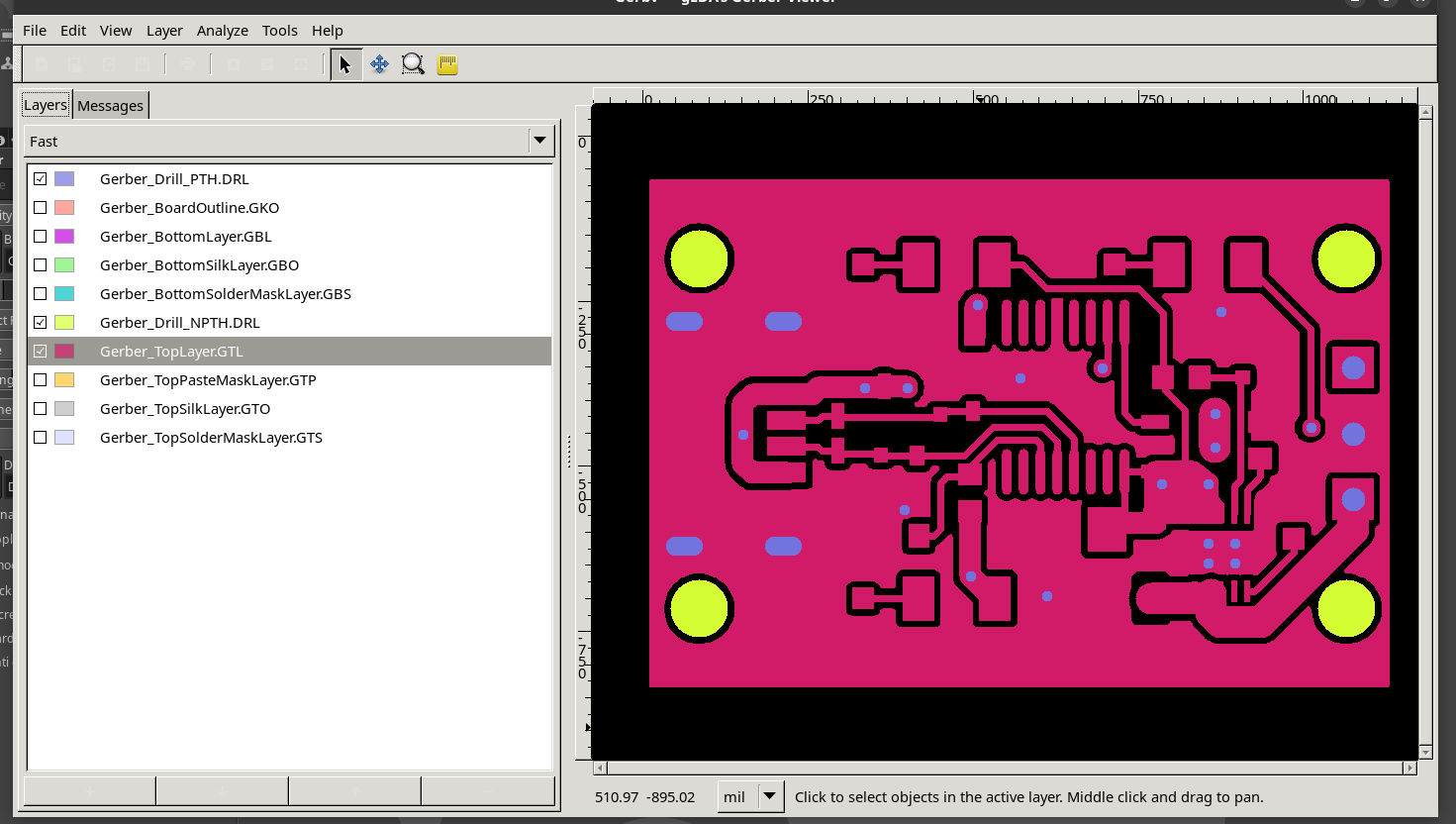Click the cursor coordinates 510.97 -895.02 readout
This screenshot has height=824, width=1456.
(x=645, y=797)
